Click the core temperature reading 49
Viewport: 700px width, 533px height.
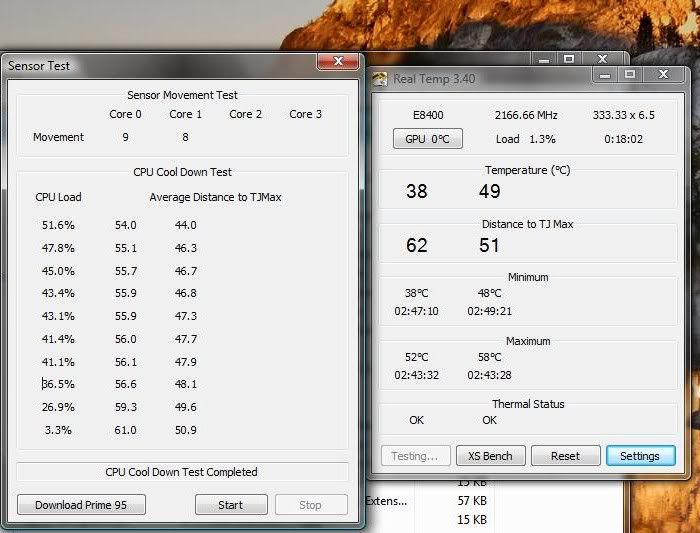click(x=490, y=191)
